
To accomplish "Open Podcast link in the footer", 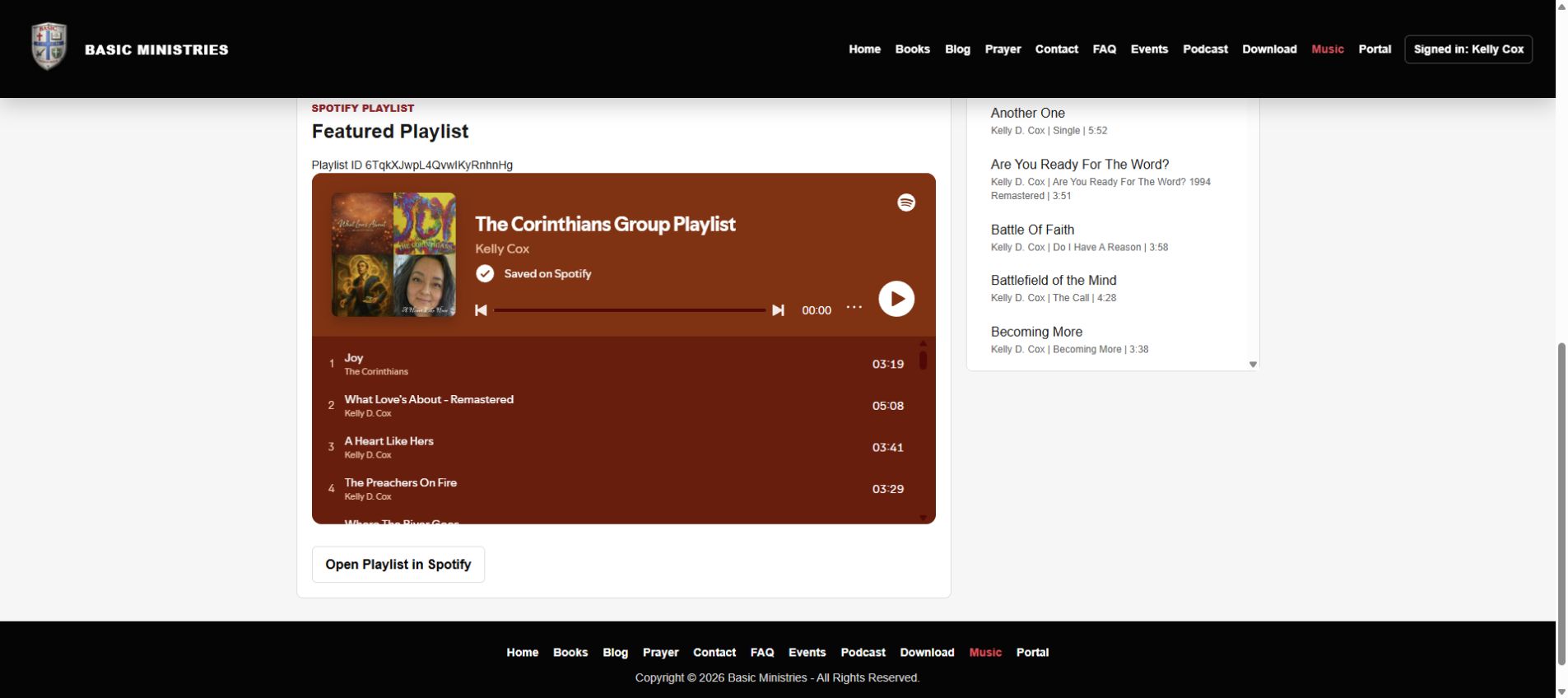I will click(863, 653).
